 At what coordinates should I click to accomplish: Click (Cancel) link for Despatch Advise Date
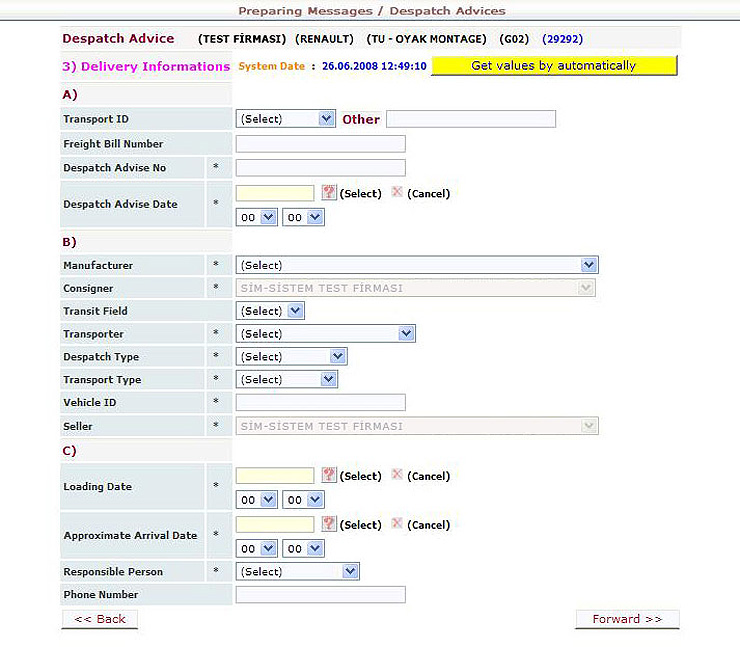pos(429,193)
